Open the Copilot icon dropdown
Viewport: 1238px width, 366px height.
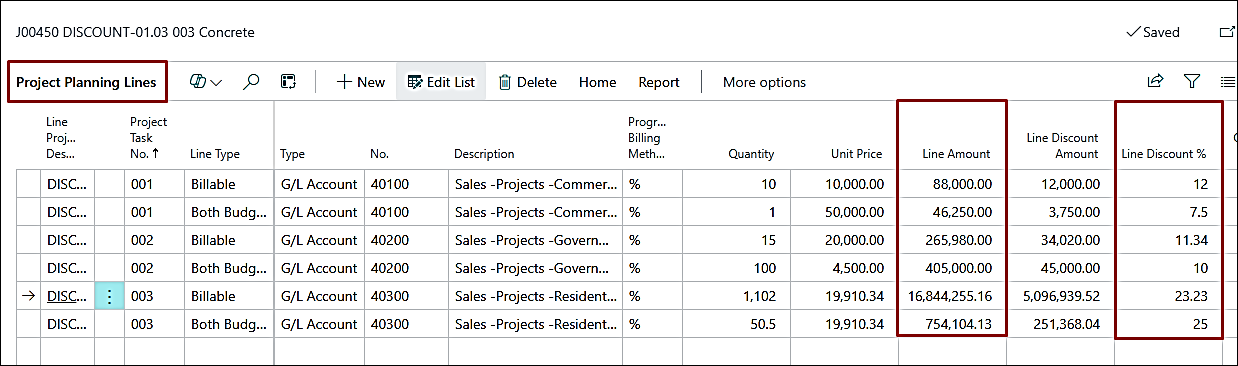[205, 82]
